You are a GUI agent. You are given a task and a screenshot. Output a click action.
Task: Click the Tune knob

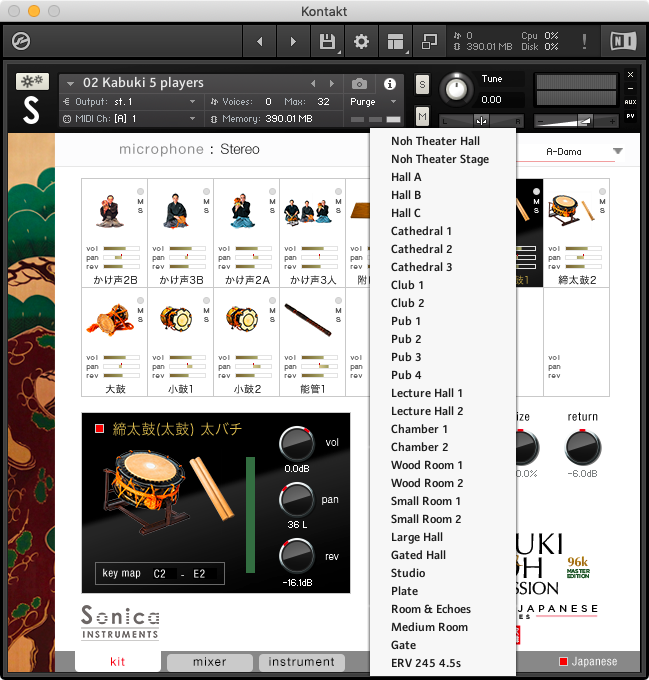click(456, 89)
